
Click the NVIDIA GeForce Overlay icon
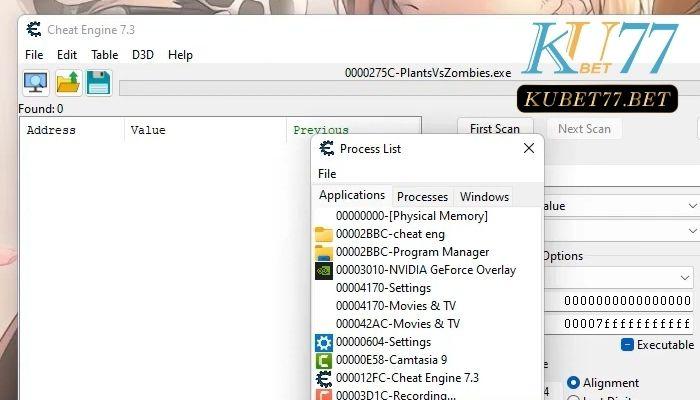tap(323, 271)
